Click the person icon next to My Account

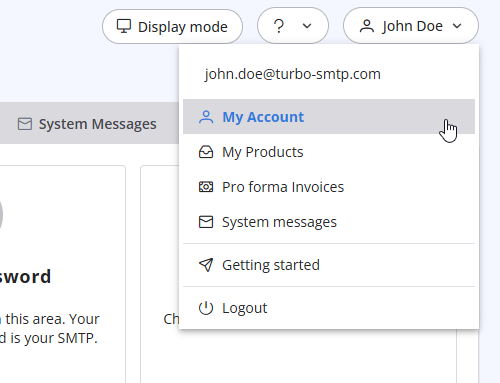[x=206, y=117]
